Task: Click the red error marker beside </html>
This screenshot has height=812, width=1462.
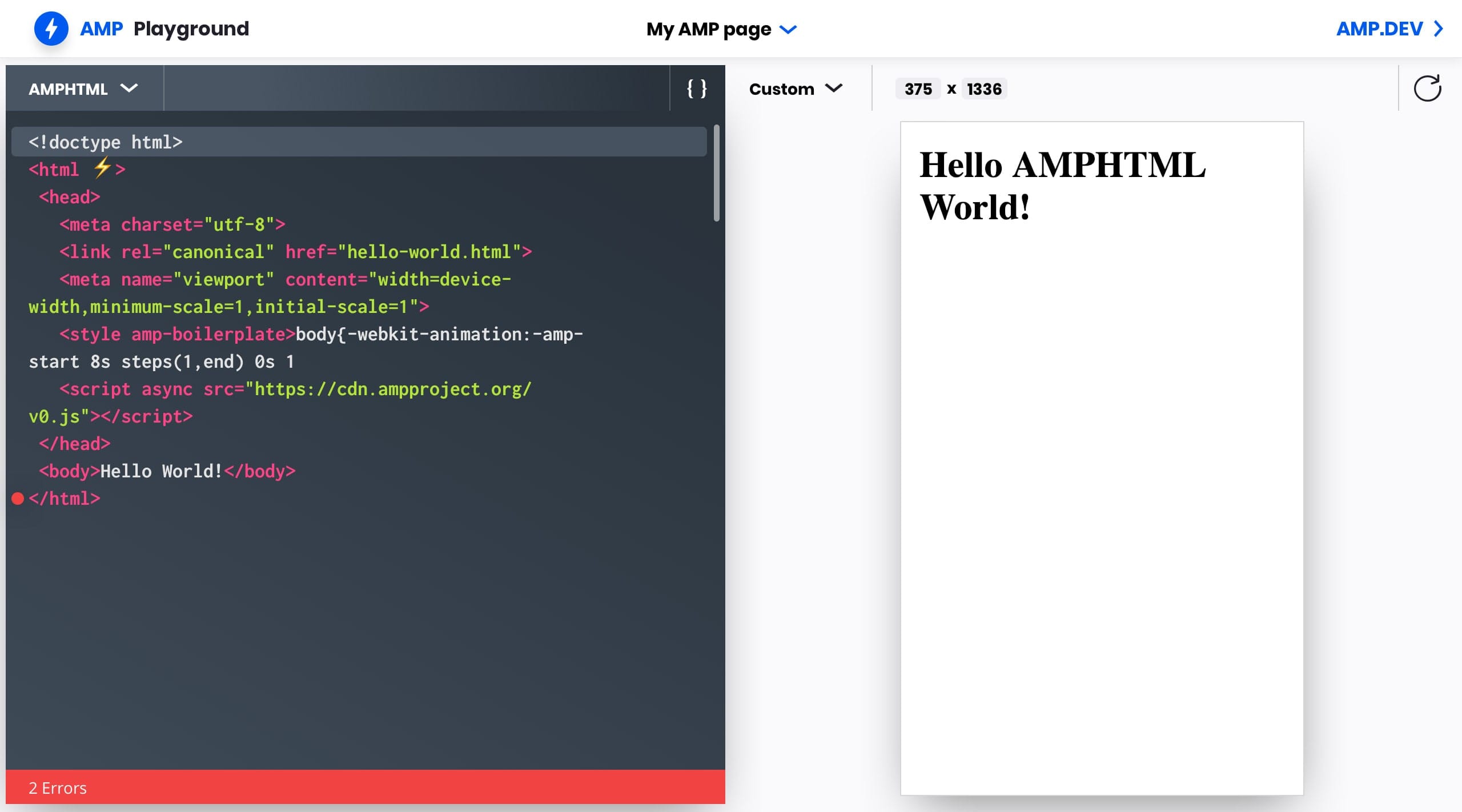Action: (18, 499)
